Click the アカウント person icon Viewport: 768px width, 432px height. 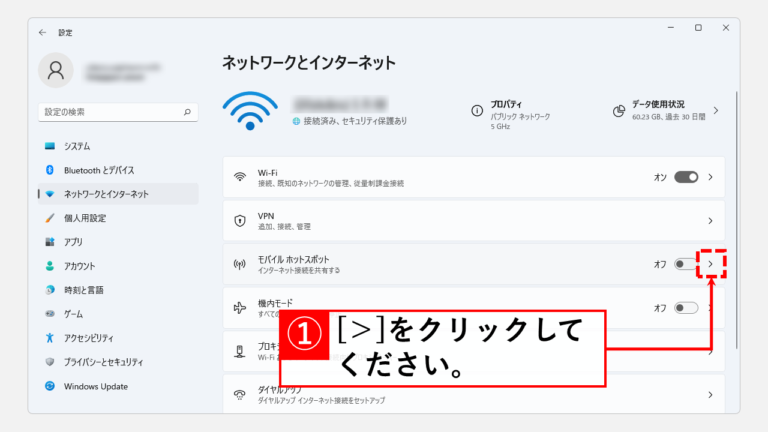coord(50,266)
